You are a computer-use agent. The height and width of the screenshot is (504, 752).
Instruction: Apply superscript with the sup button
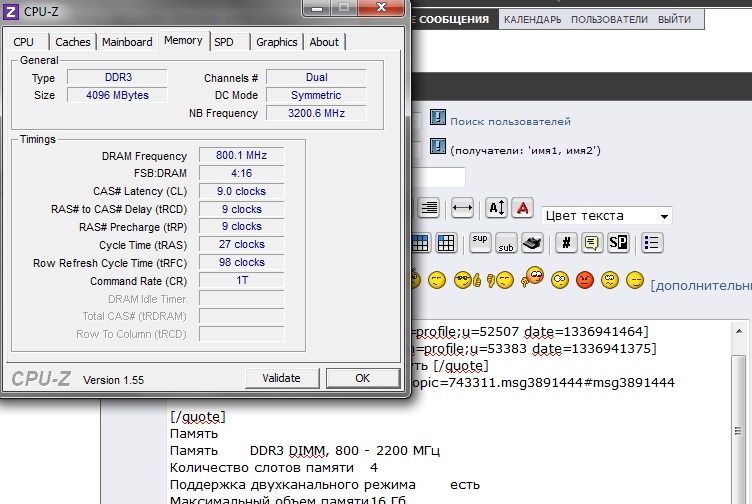point(480,243)
